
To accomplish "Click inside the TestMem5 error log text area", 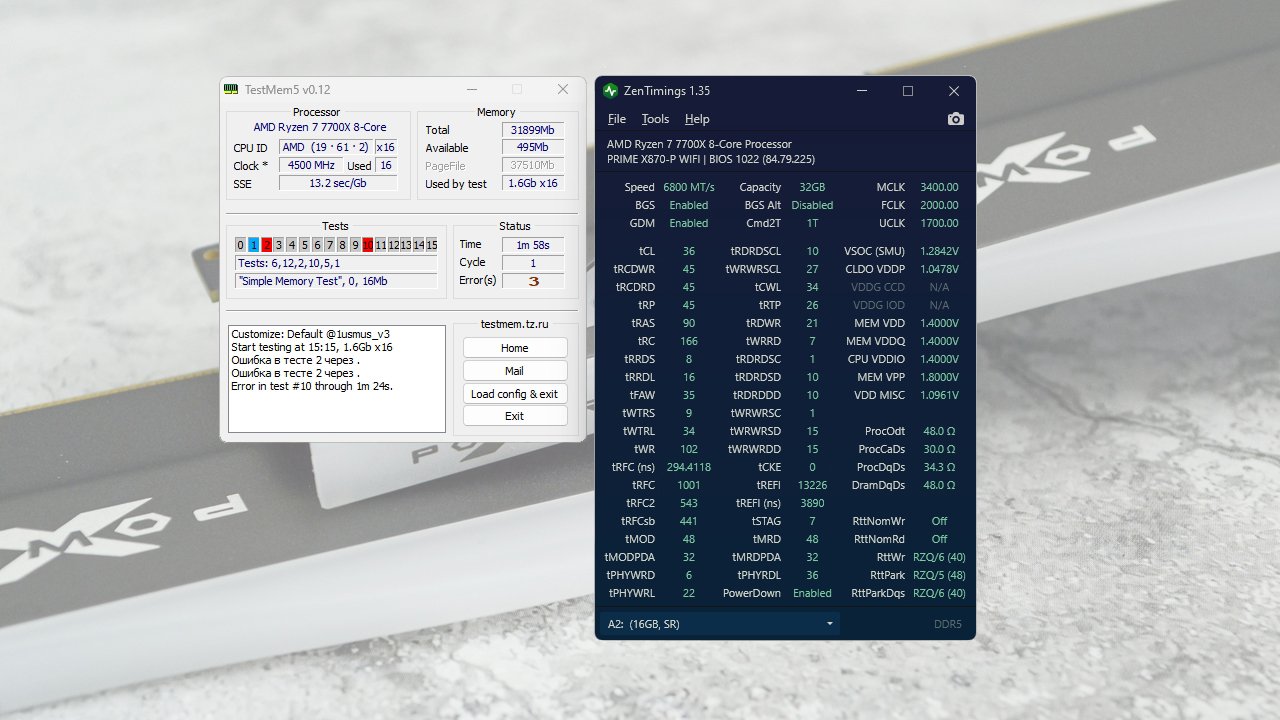I will (x=336, y=410).
